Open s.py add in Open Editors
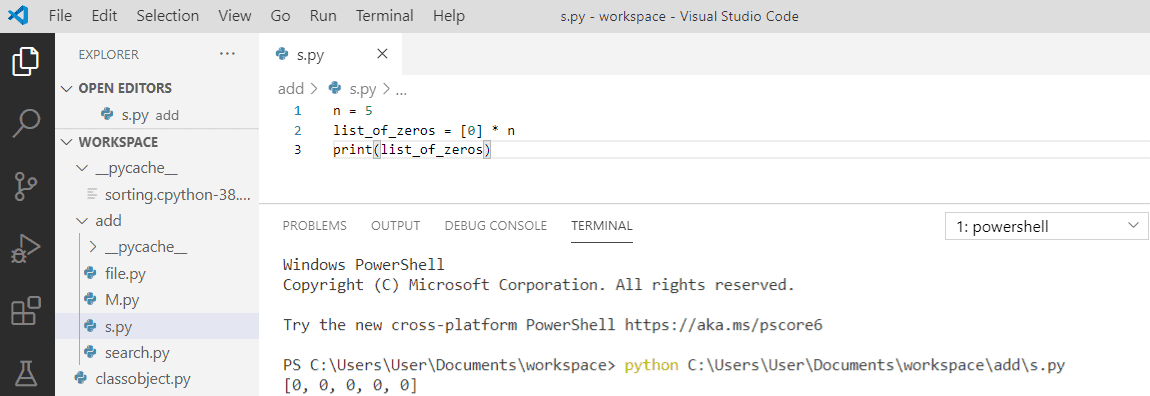 click(157, 115)
